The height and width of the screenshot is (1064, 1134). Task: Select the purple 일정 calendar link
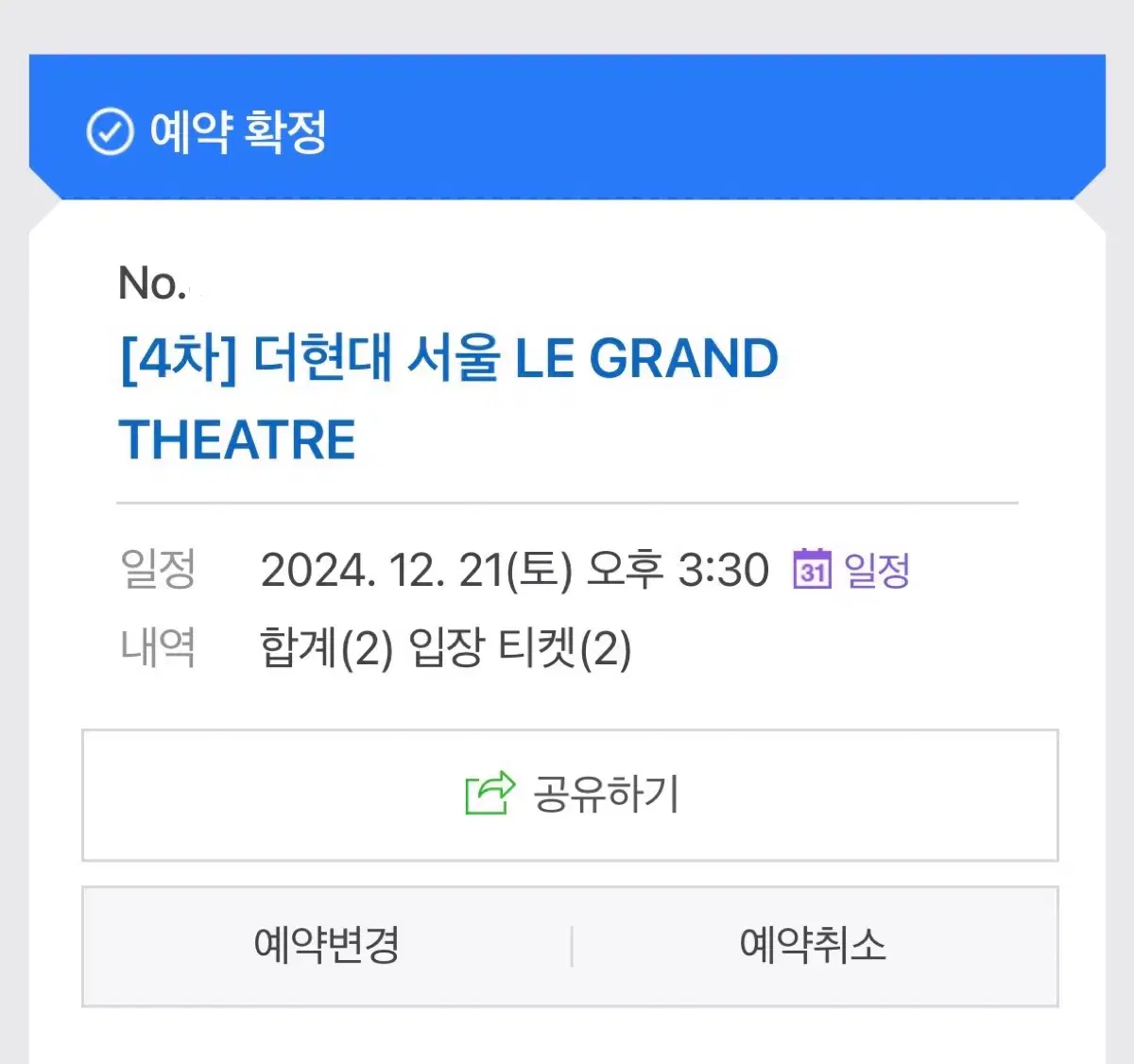[877, 570]
